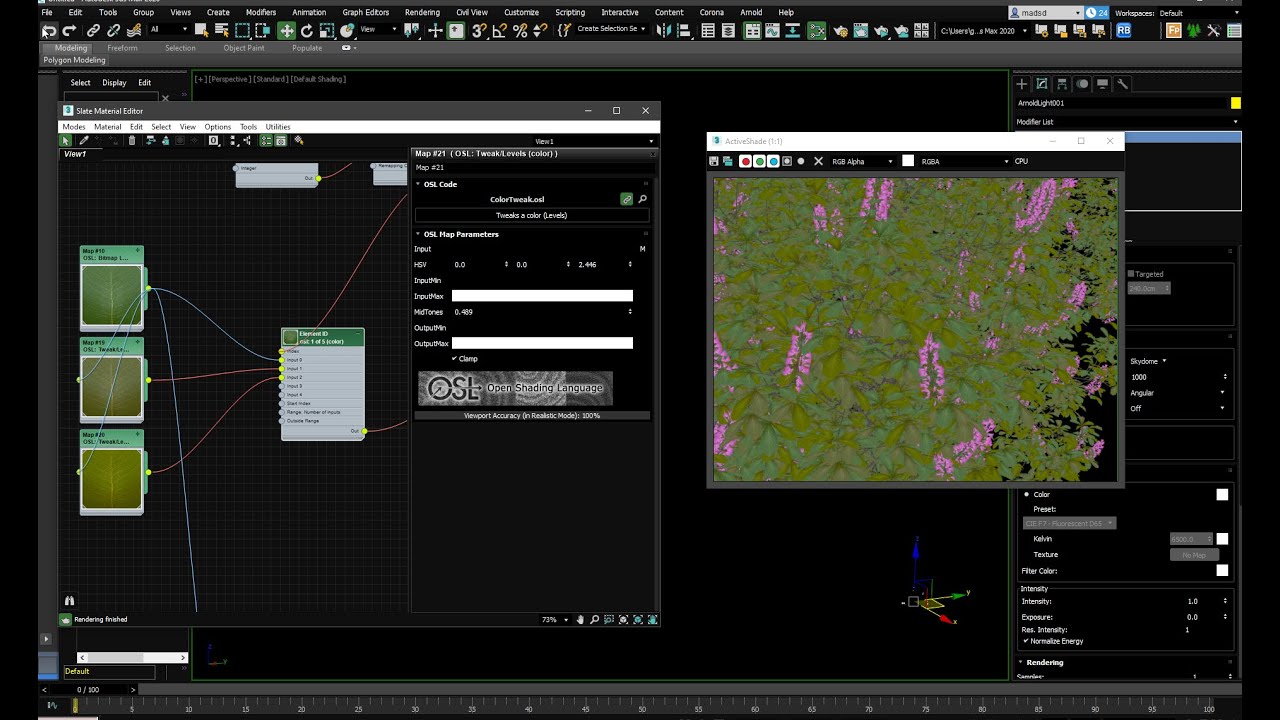Click the delete trash icon in Slate editor

click(132, 141)
